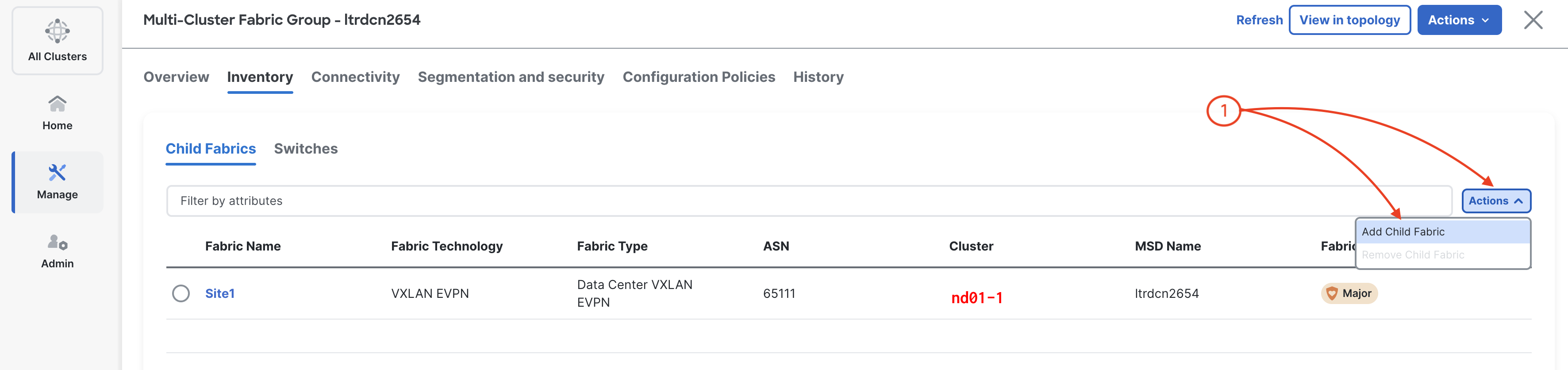Screen dimensions: 1568x370
Task: Select Remove Child Fabric menu option
Action: pyautogui.click(x=1412, y=255)
